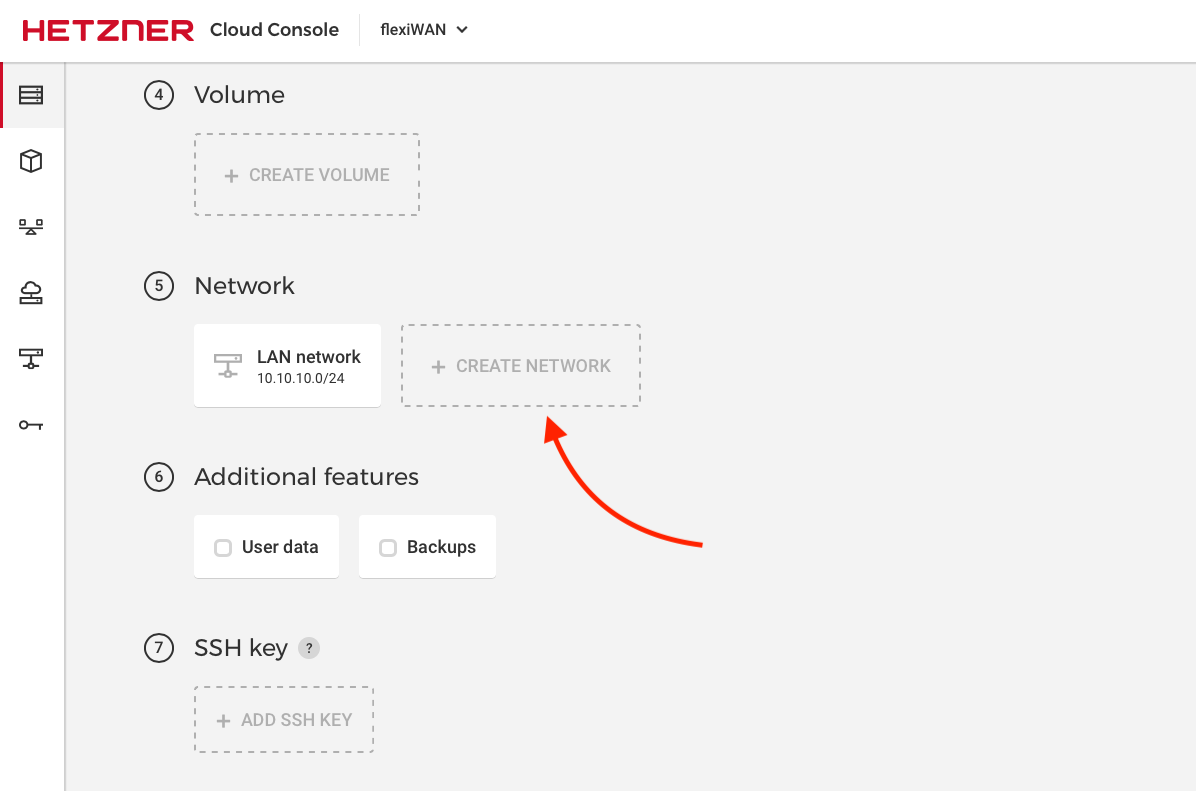This screenshot has height=791, width=1196.
Task: Open the Volumes cube icon in sidebar
Action: point(31,161)
